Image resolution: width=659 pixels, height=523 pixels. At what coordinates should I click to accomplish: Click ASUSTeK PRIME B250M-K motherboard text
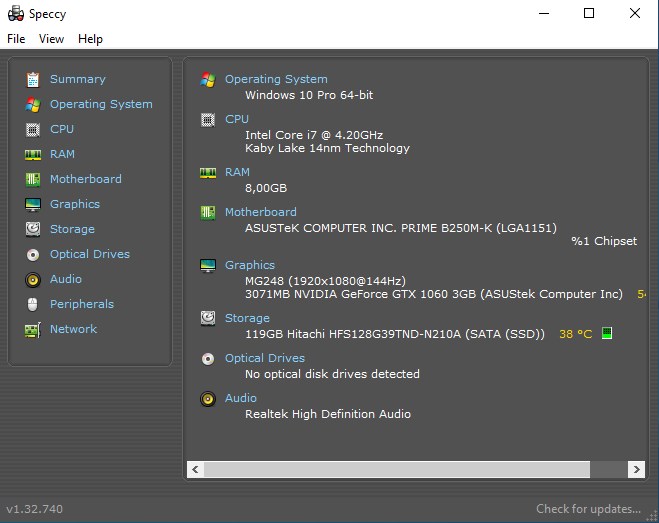pos(401,228)
